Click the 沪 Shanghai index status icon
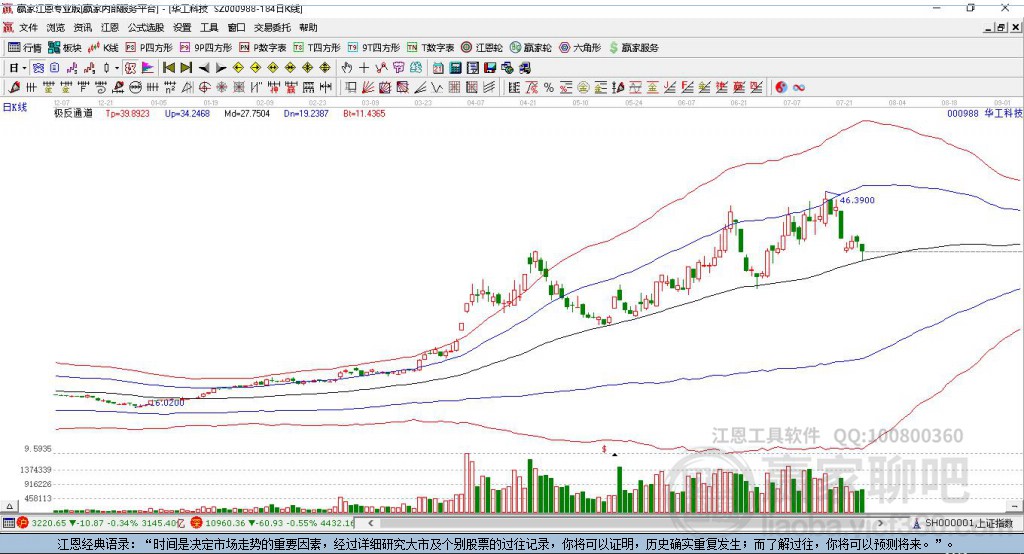 [x=24, y=523]
